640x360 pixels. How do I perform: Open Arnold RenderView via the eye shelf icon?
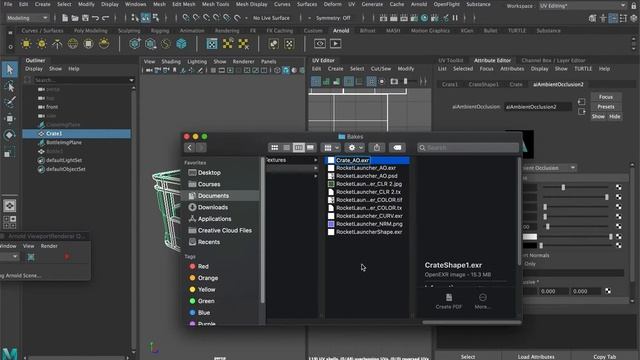320,44
